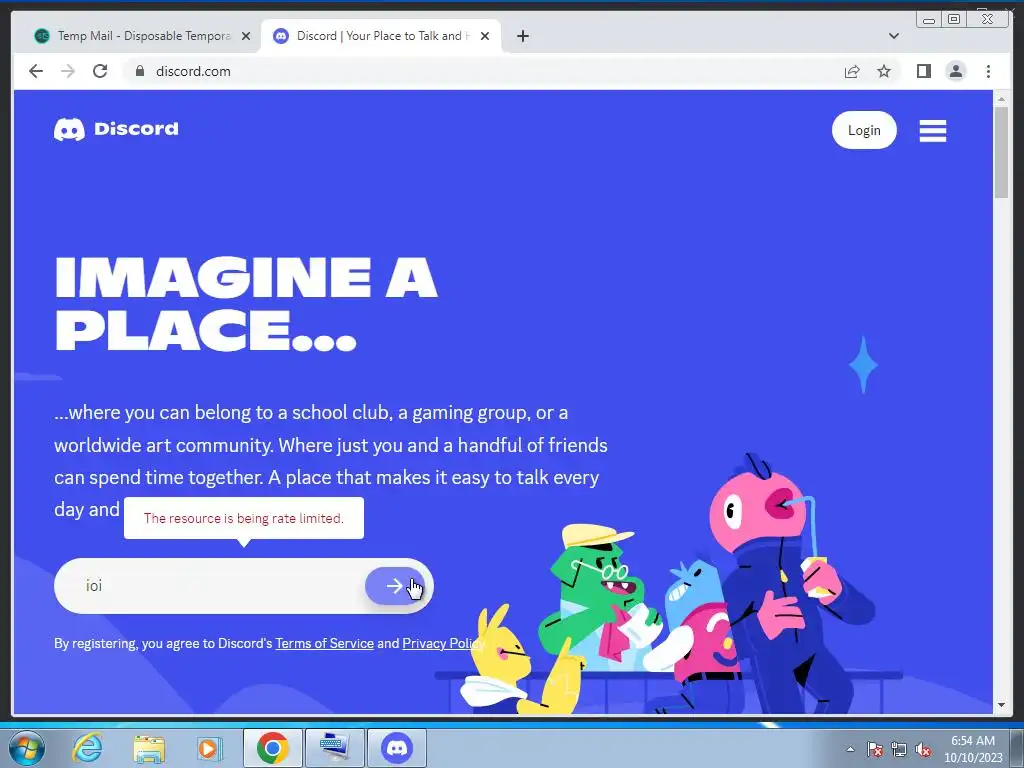Click the muted volume tray icon
The width and height of the screenshot is (1024, 768).
point(923,749)
